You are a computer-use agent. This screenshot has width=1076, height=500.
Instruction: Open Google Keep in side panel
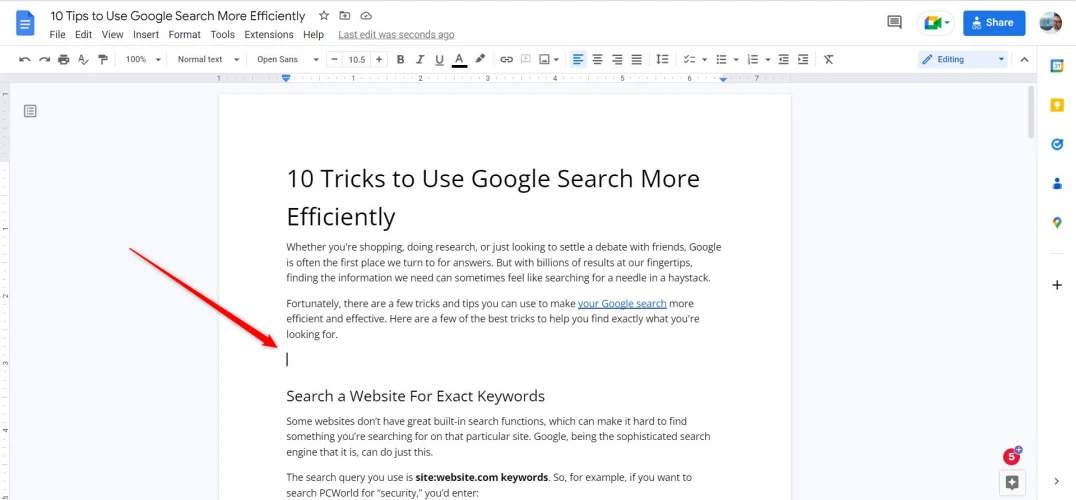pos(1057,105)
